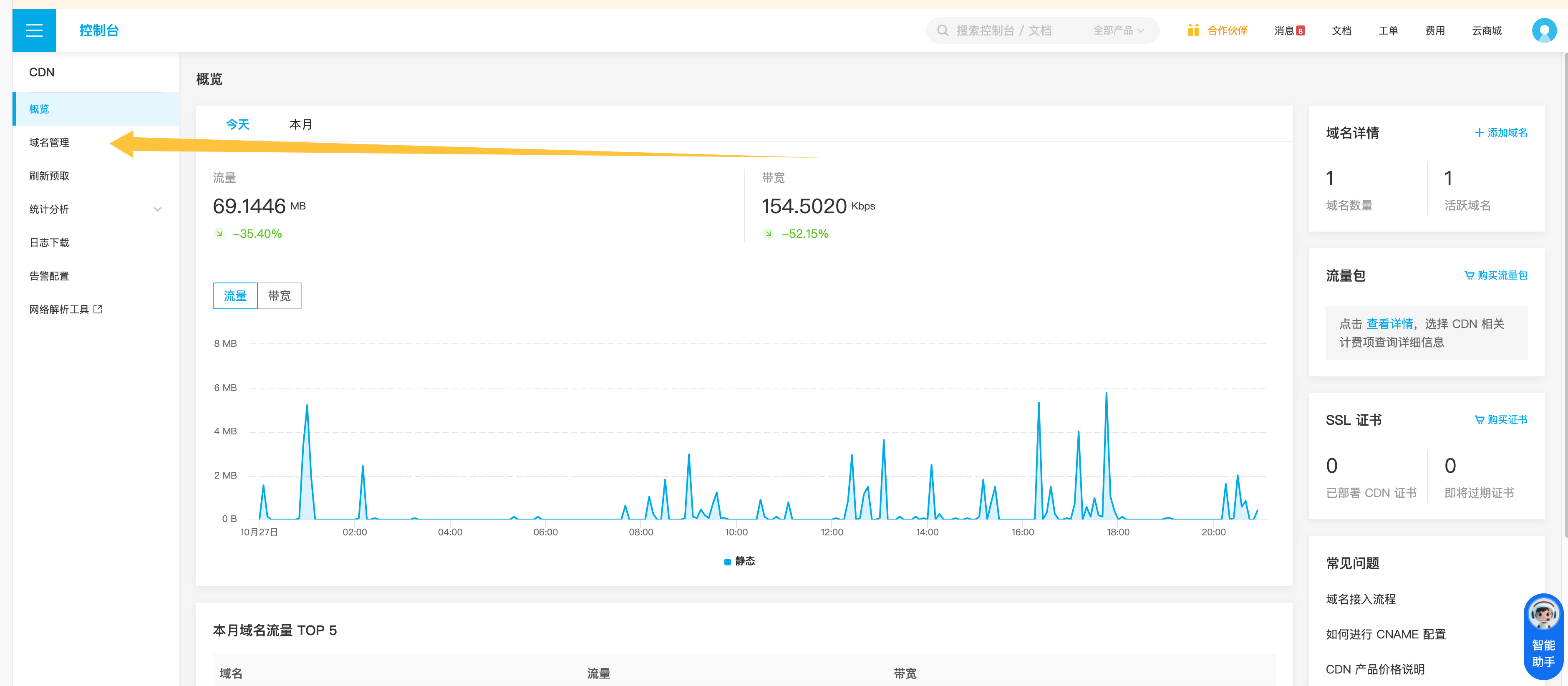This screenshot has width=1568, height=686.
Task: Select the 今天 tab
Action: click(x=237, y=125)
